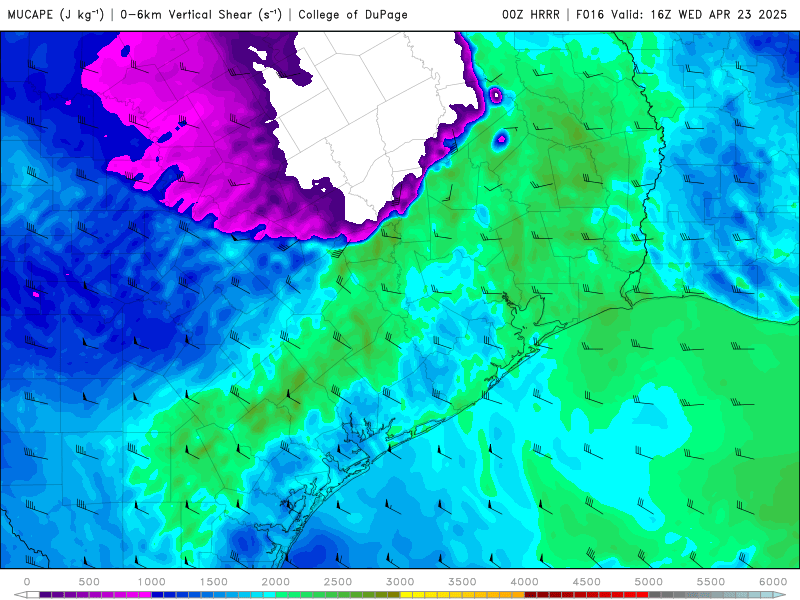Click the '4500' tick label on the colorbar

click(x=587, y=582)
